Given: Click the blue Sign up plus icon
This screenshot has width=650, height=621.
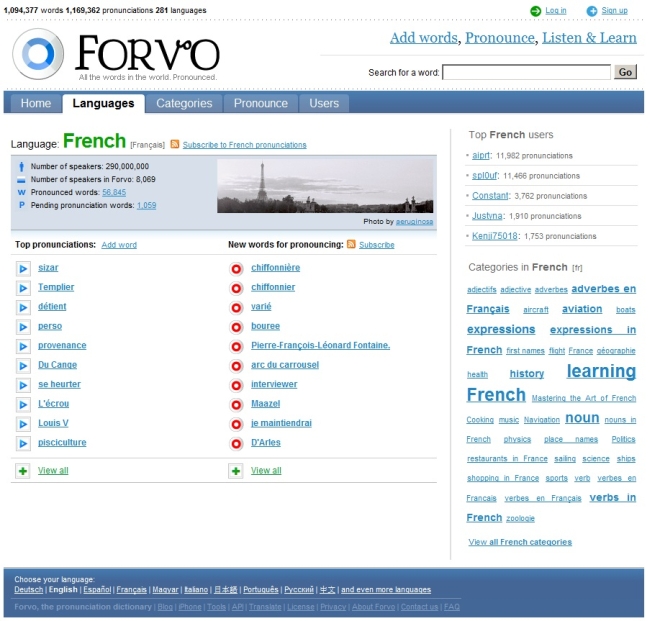Looking at the screenshot, I should coord(592,11).
